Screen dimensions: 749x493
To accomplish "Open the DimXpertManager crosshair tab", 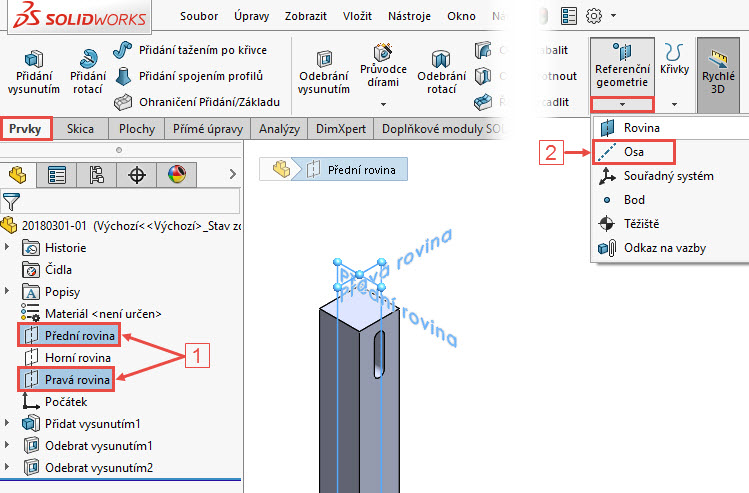I will pos(137,175).
